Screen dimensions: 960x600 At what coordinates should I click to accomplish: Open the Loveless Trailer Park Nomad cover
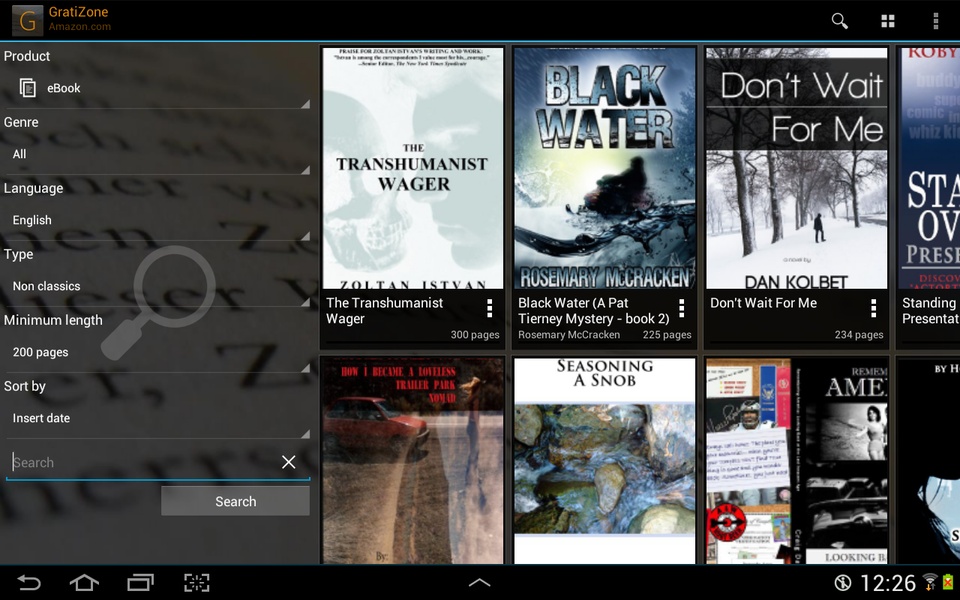click(x=413, y=460)
